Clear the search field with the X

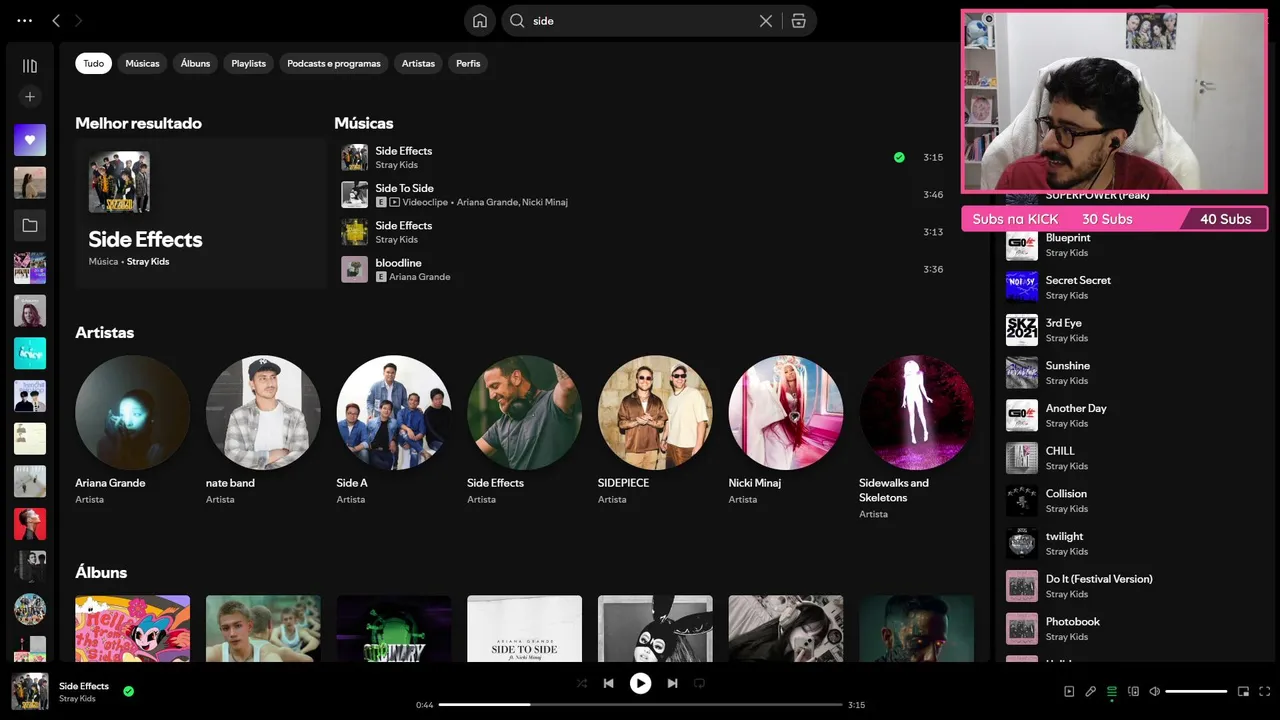[x=766, y=21]
